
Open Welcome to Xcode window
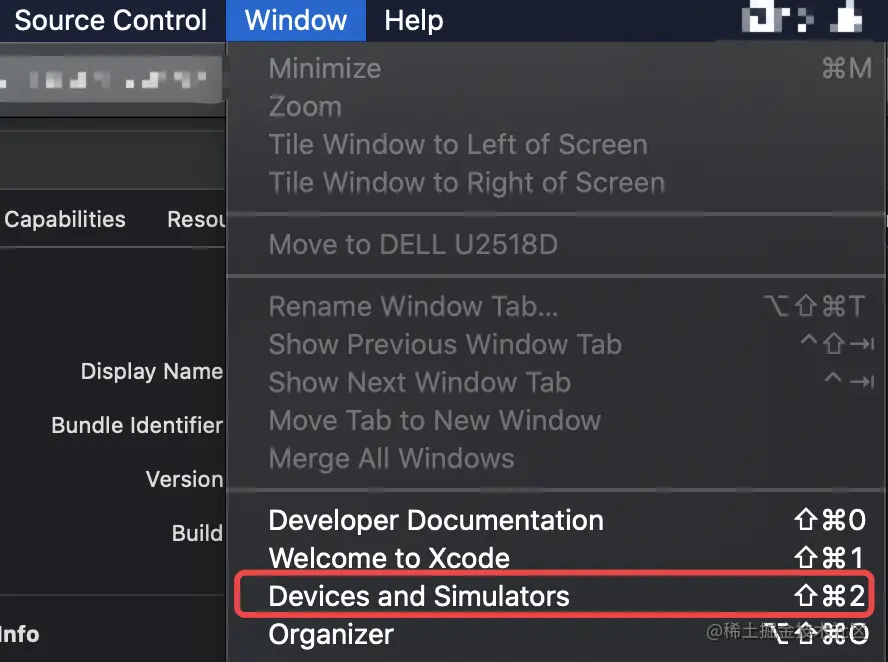pyautogui.click(x=557, y=558)
